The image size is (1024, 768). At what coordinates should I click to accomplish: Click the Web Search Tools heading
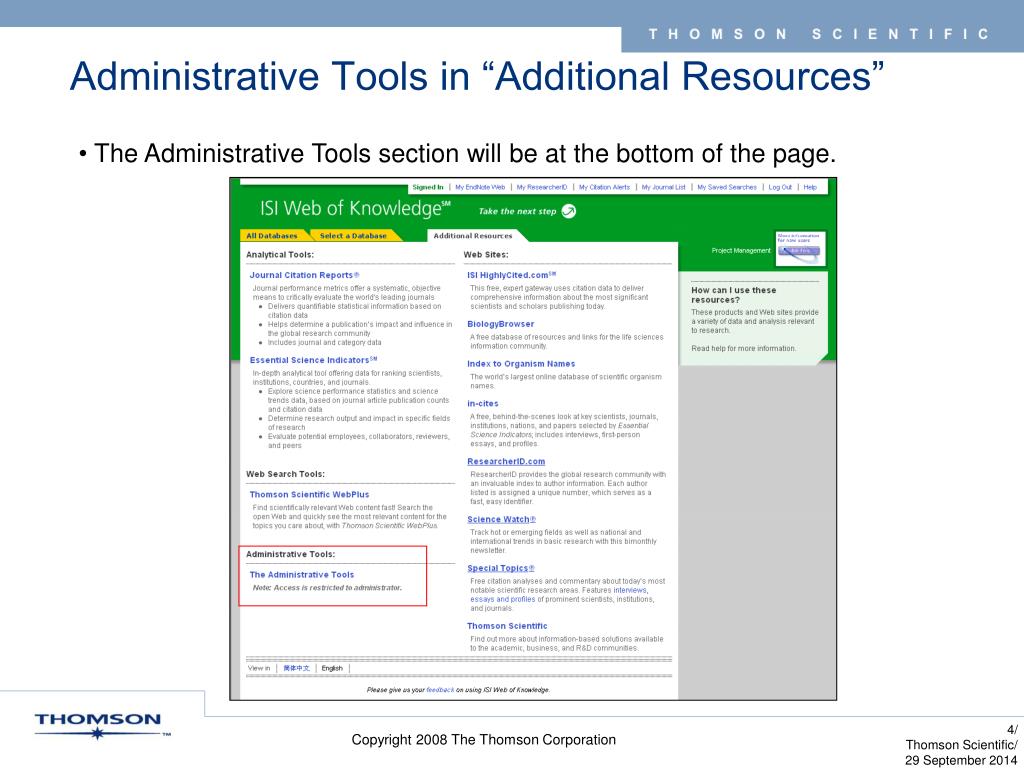tap(285, 474)
